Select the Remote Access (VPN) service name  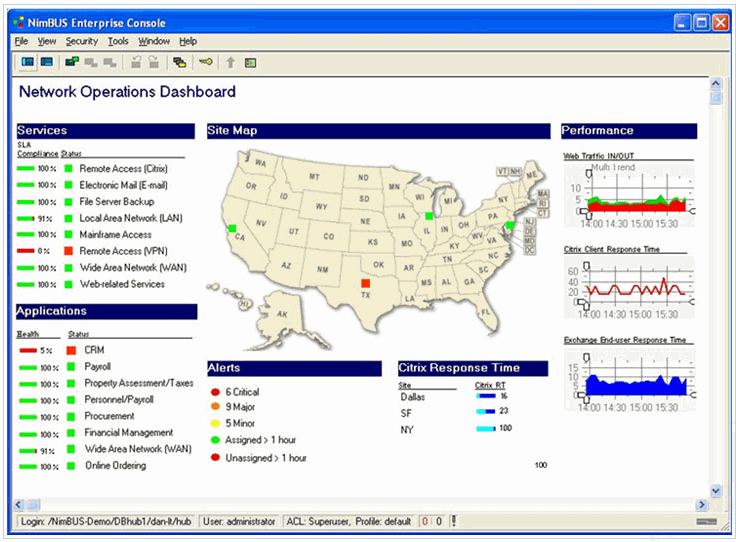123,251
